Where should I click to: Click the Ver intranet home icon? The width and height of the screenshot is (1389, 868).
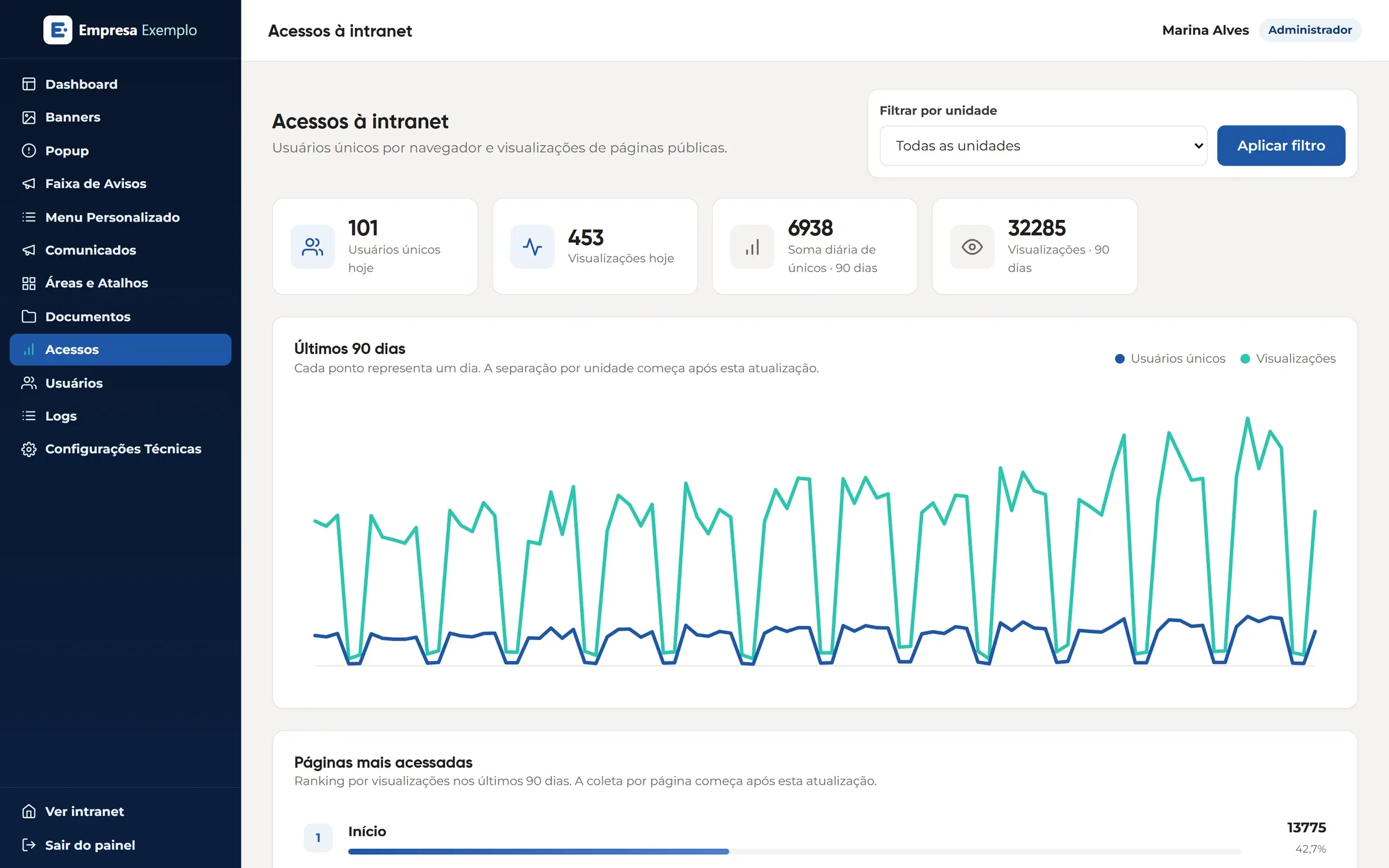point(29,811)
